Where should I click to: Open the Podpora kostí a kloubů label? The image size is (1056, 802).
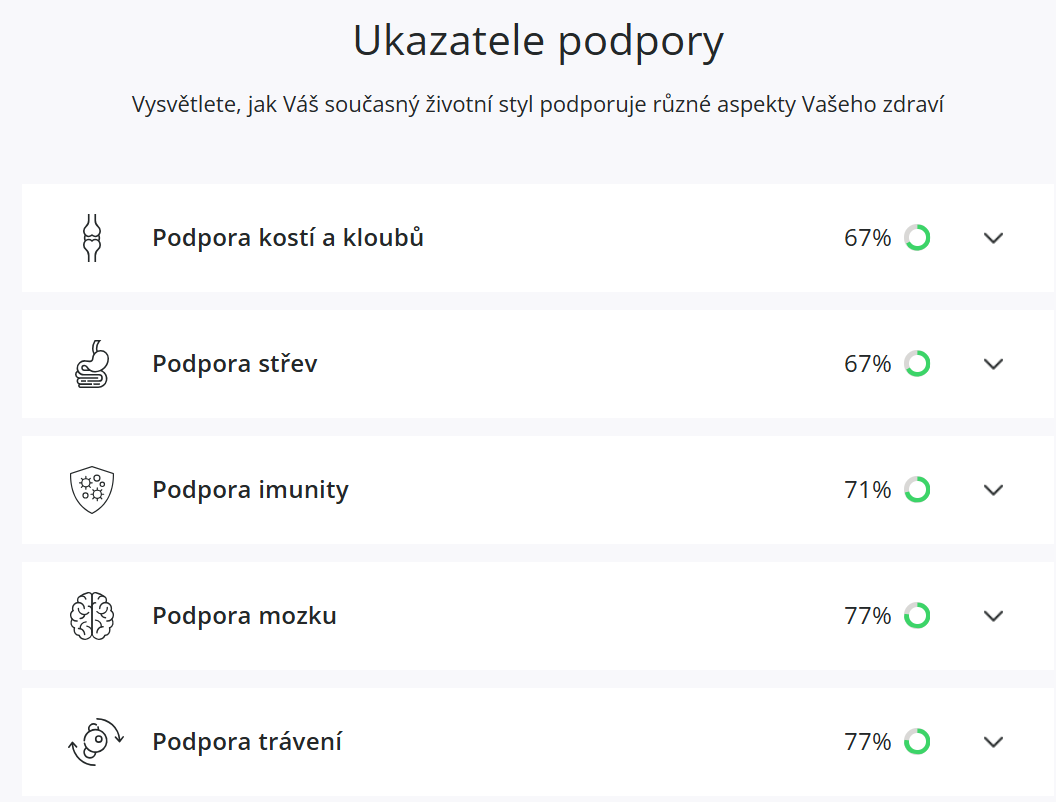pos(288,238)
